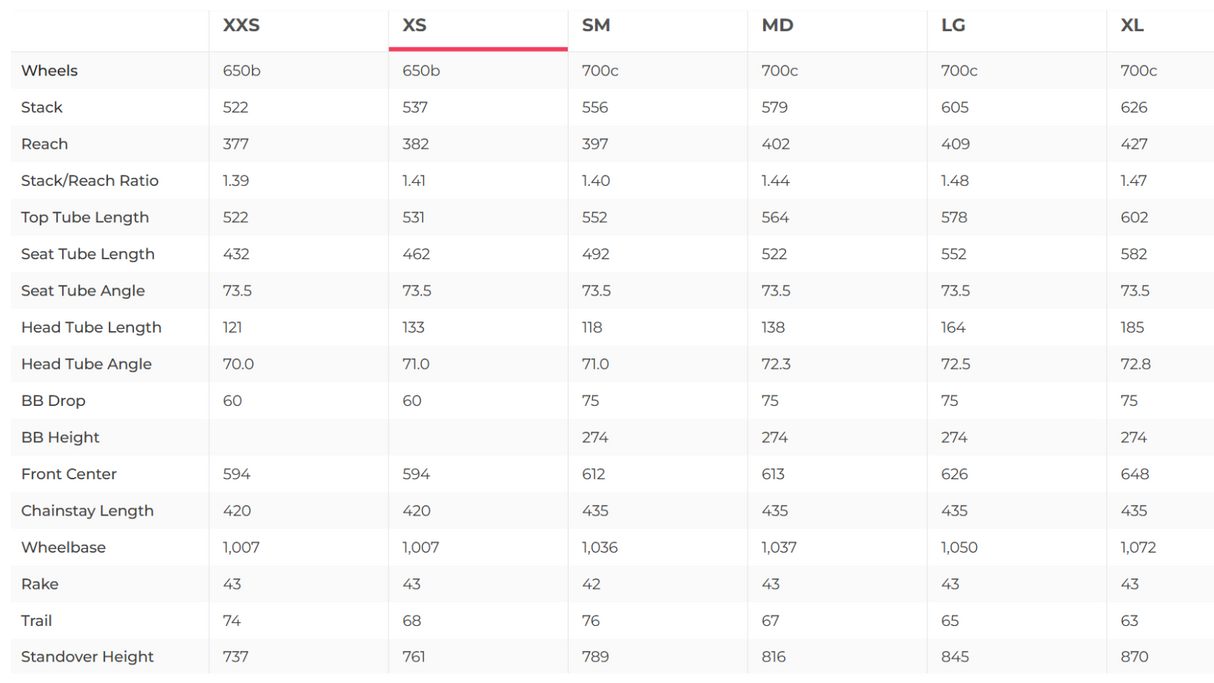
Task: Pick the XL size column header
Action: 1132,26
